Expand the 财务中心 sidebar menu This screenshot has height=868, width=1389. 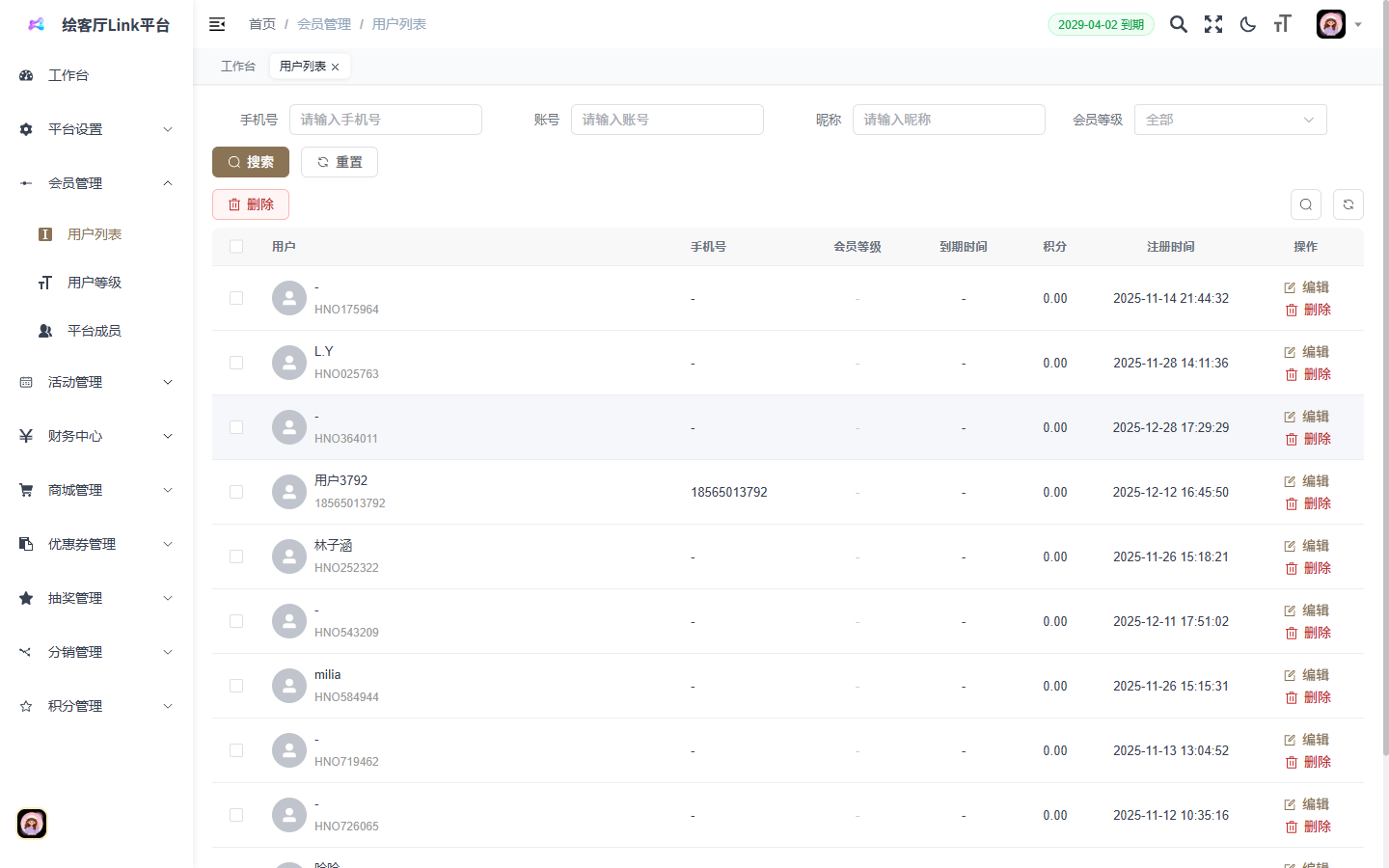coord(96,436)
